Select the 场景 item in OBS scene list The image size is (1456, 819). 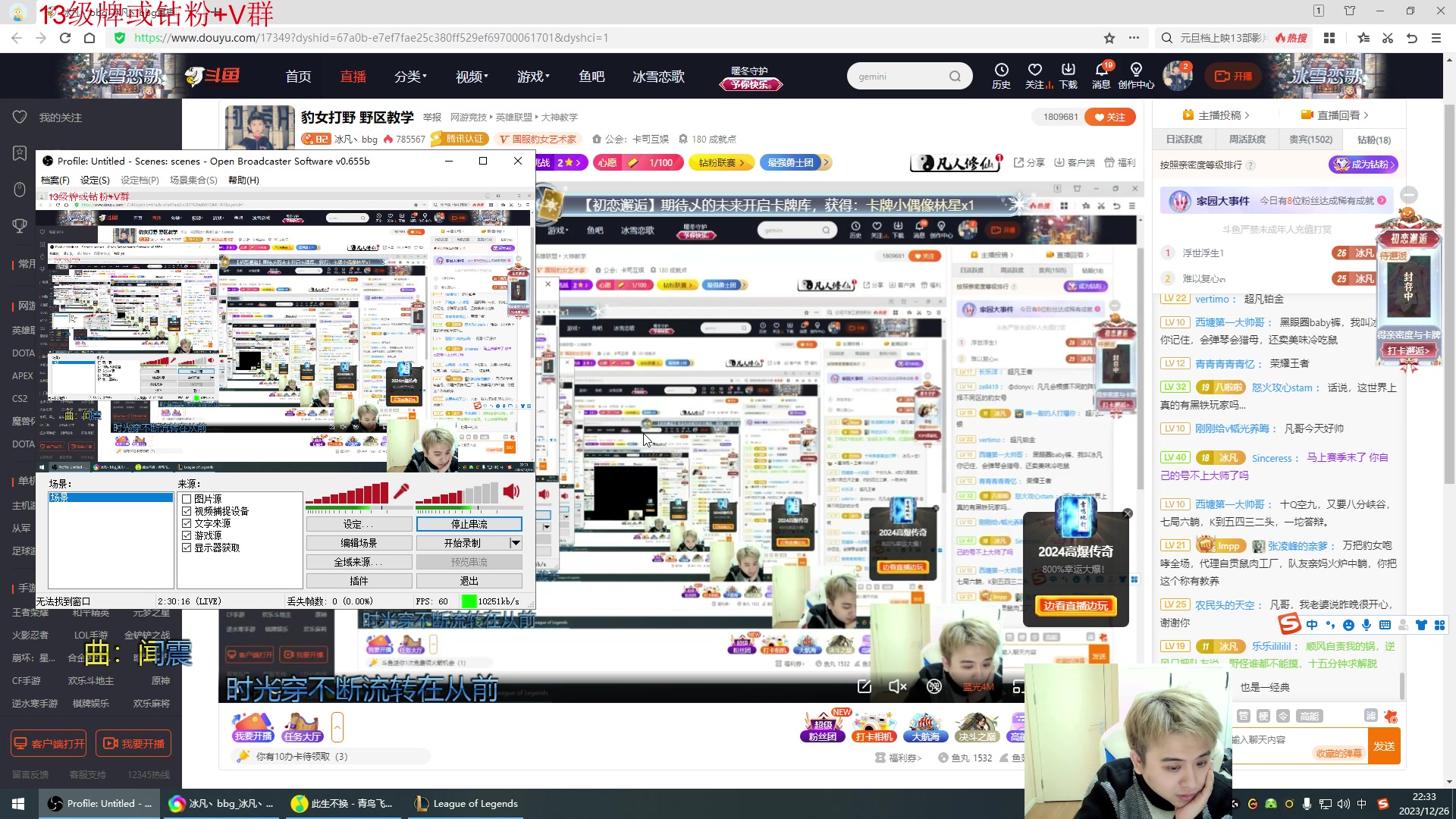point(111,497)
